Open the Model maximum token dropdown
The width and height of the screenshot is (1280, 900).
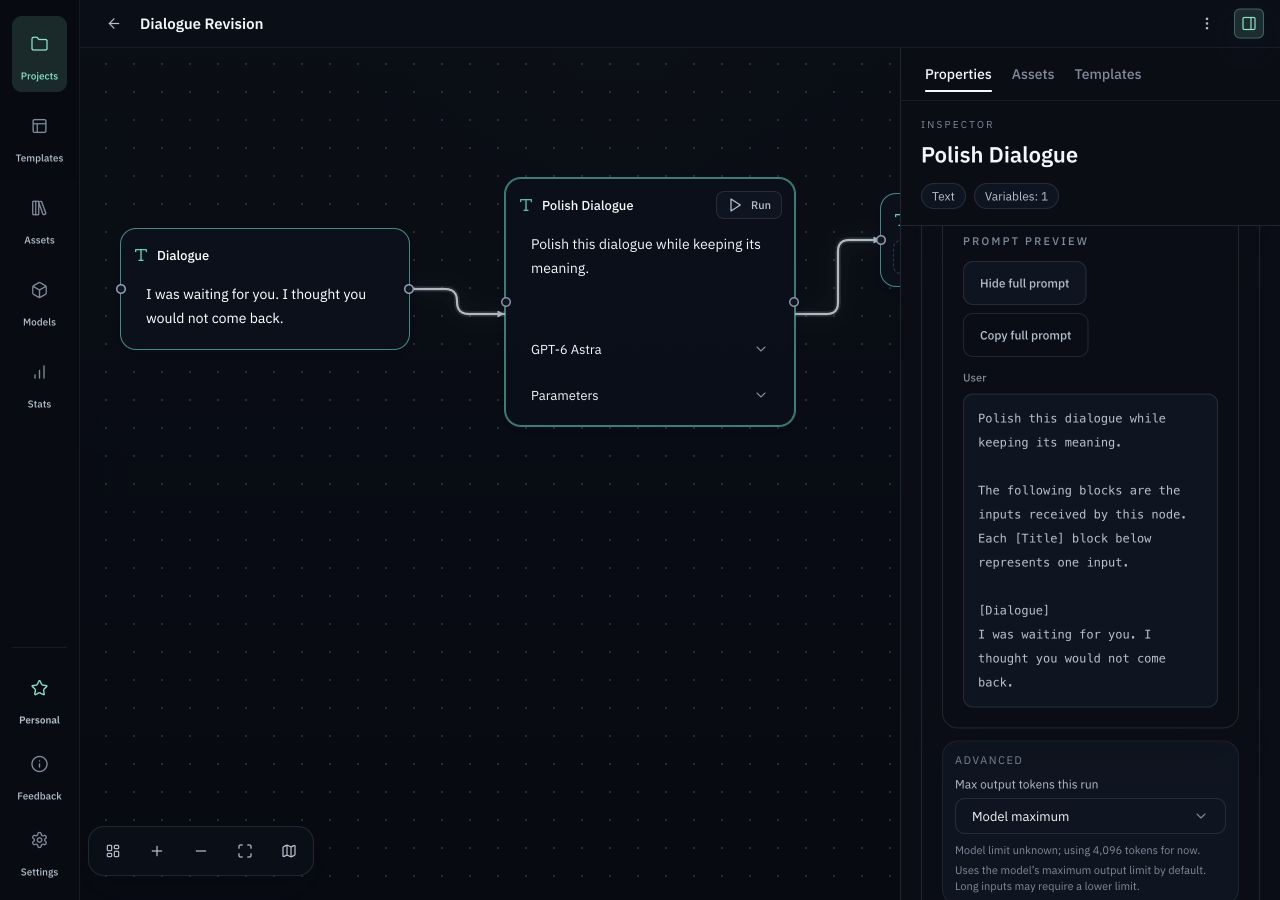[1090, 816]
